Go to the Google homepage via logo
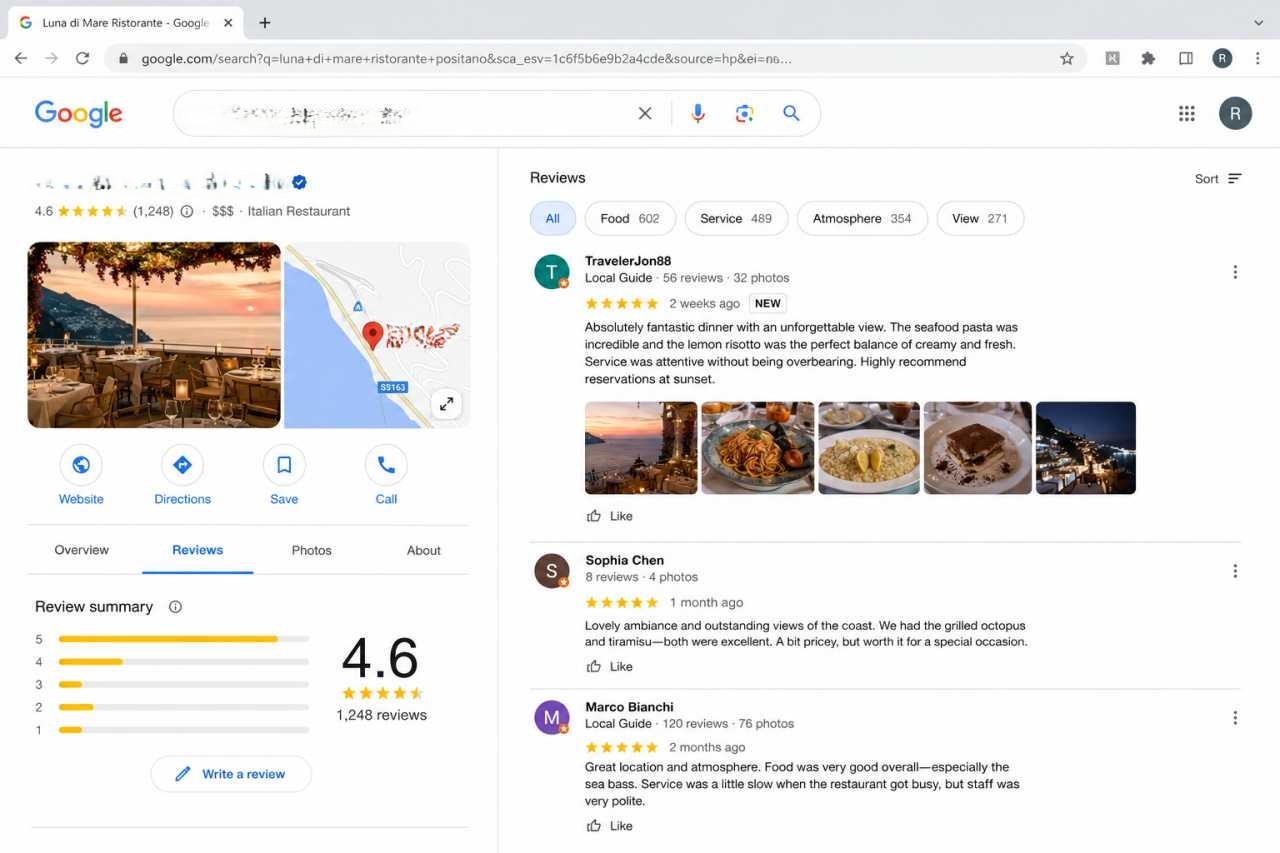 click(x=78, y=114)
